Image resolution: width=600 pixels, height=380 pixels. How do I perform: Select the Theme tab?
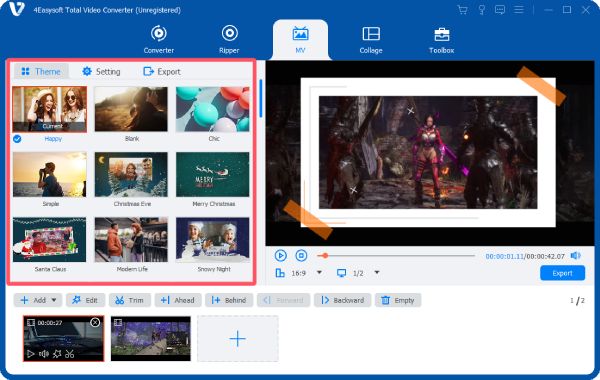[41, 72]
